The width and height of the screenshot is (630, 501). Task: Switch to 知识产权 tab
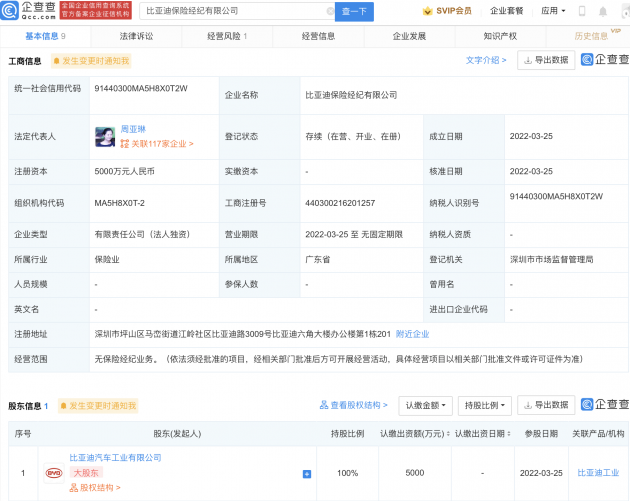(500, 36)
